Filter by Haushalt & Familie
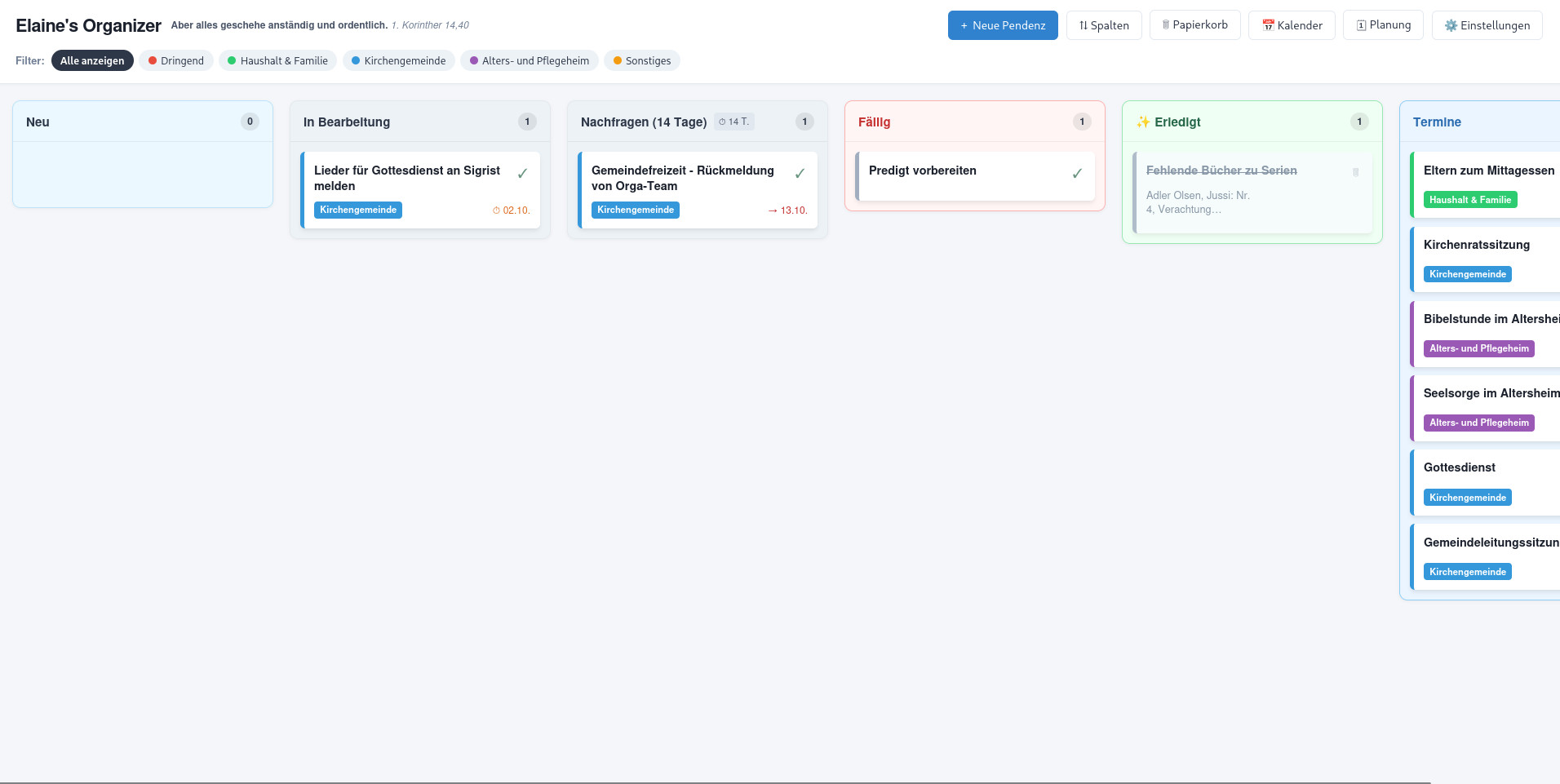 (277, 60)
